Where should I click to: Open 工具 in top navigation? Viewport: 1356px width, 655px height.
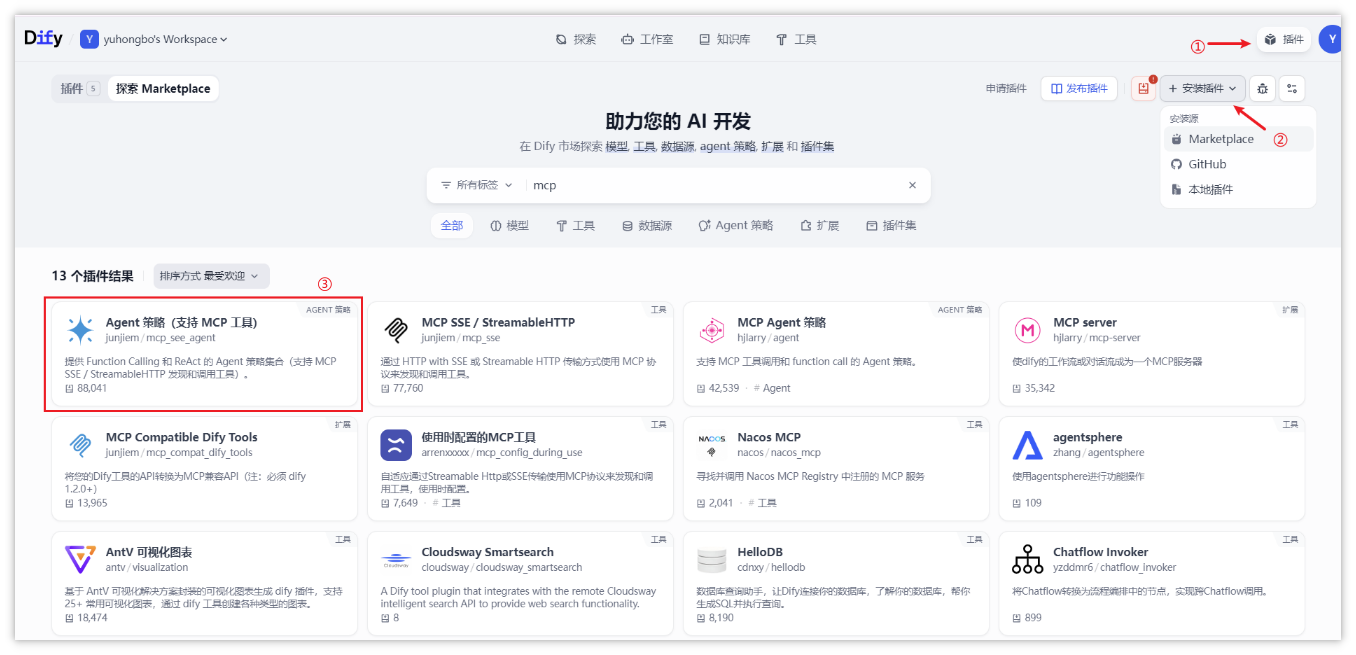tap(797, 39)
